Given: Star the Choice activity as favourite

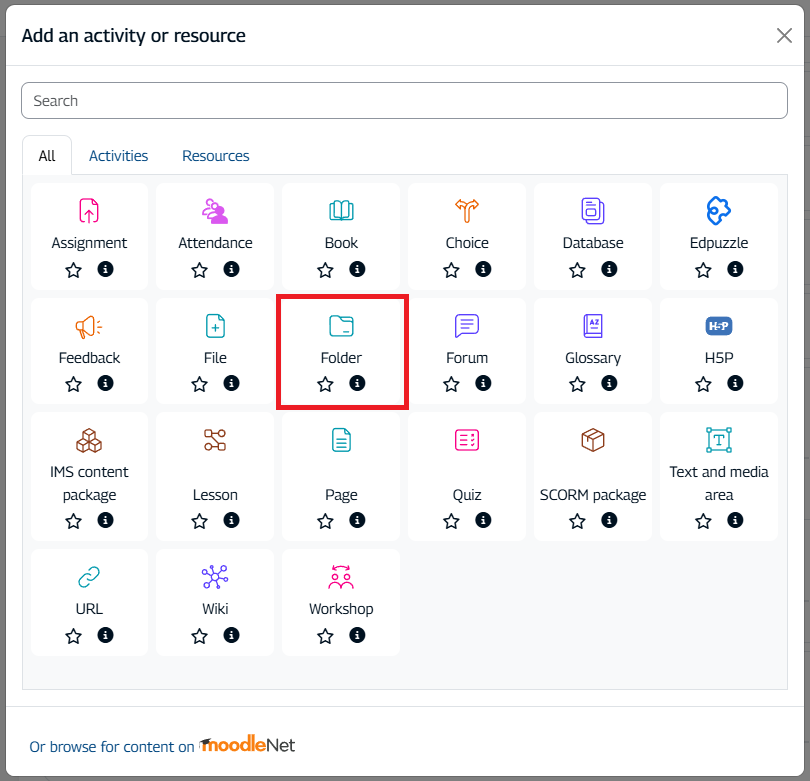Looking at the screenshot, I should click(x=451, y=270).
